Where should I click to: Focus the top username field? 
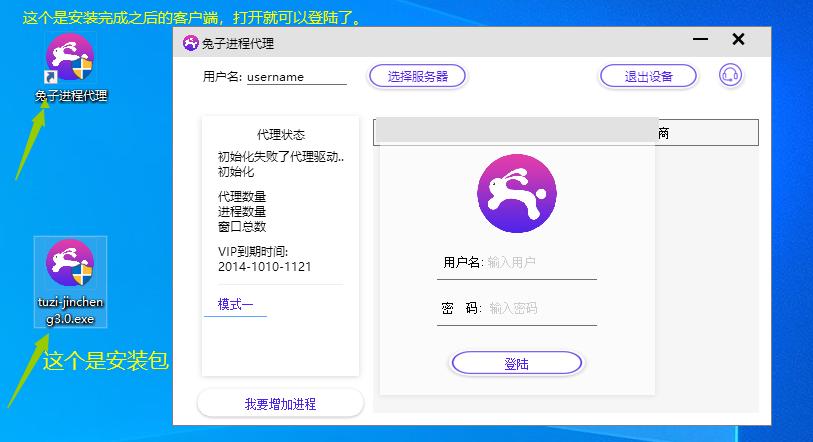point(296,76)
